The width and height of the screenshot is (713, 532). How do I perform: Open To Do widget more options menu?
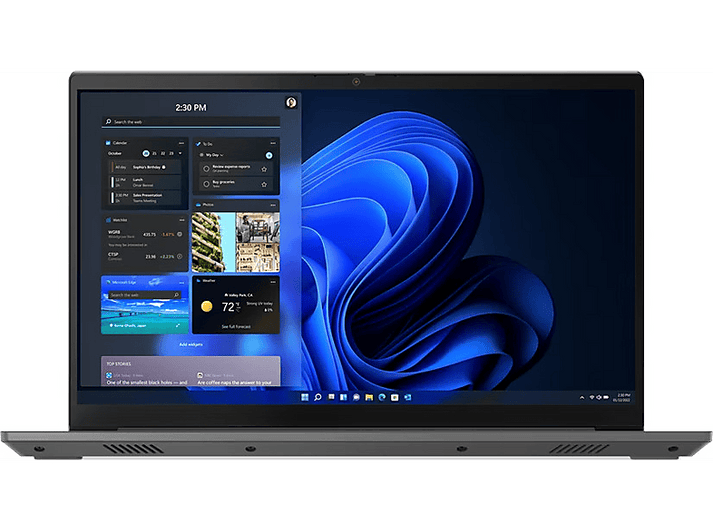273,143
